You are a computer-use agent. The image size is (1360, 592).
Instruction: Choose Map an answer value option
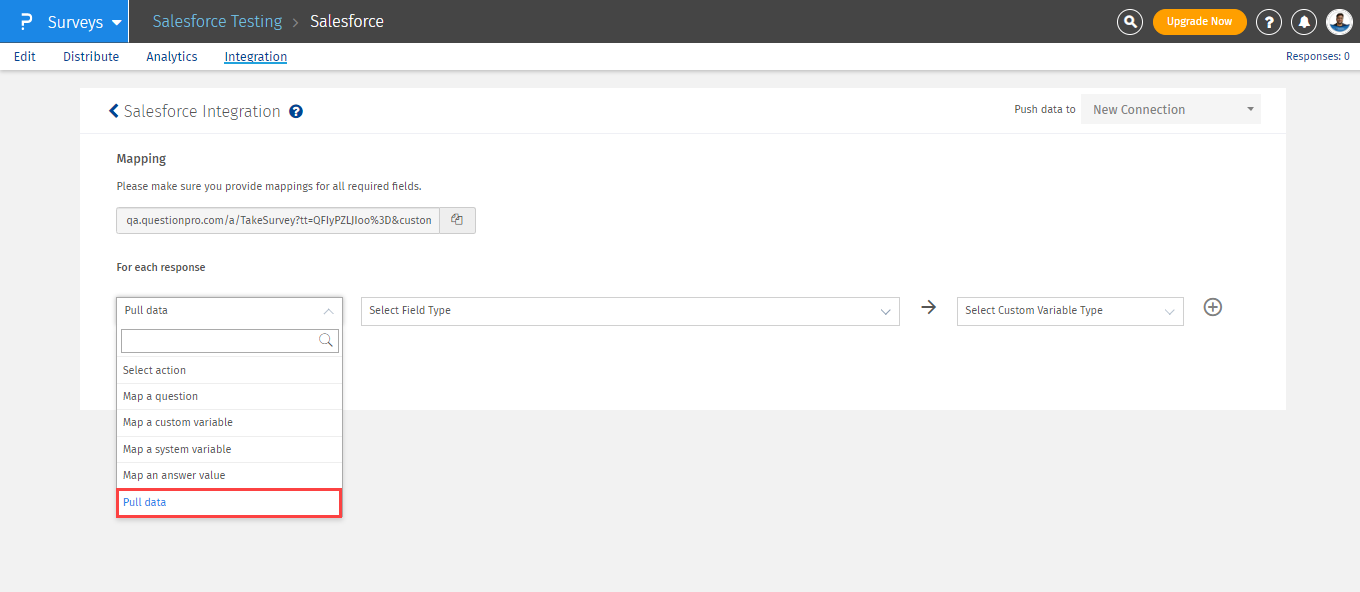click(x=229, y=475)
